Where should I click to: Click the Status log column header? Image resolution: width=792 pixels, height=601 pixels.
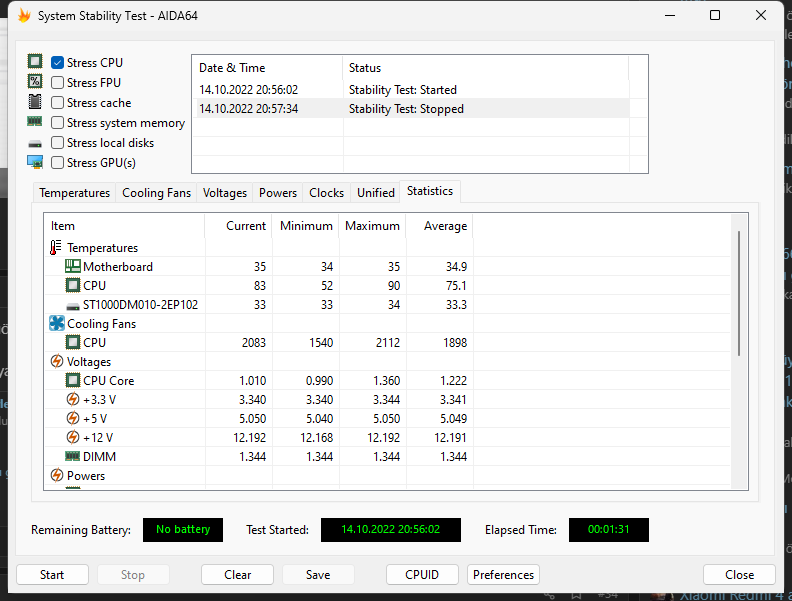click(x=486, y=68)
